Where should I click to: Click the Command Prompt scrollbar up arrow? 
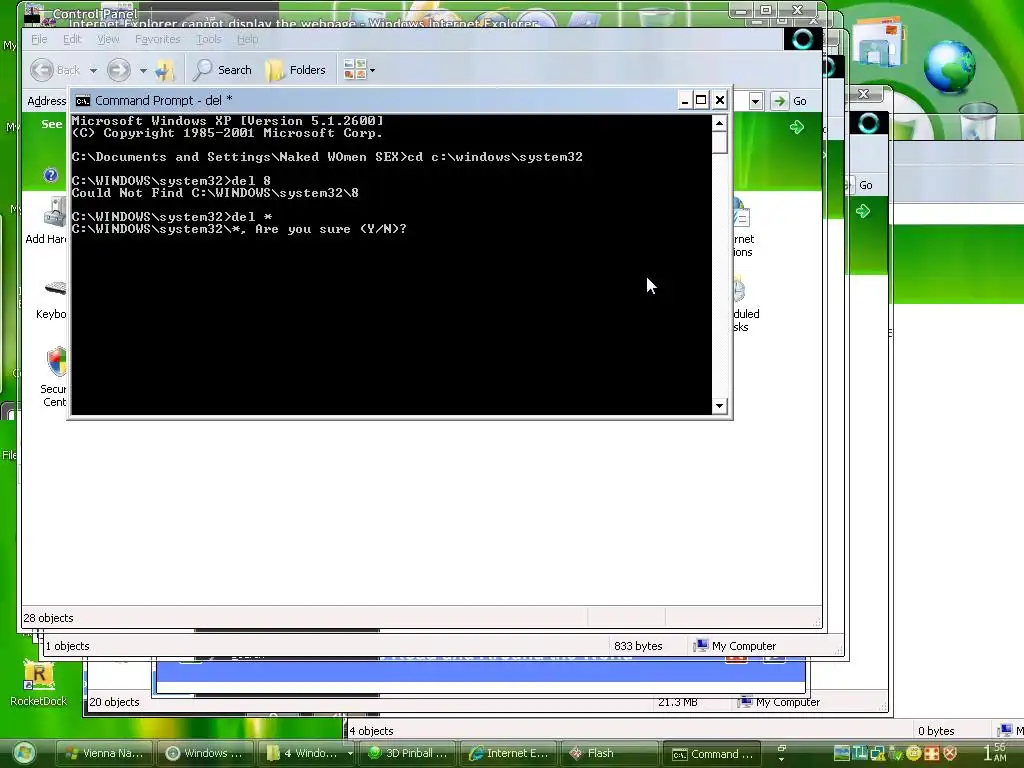pyautogui.click(x=719, y=123)
